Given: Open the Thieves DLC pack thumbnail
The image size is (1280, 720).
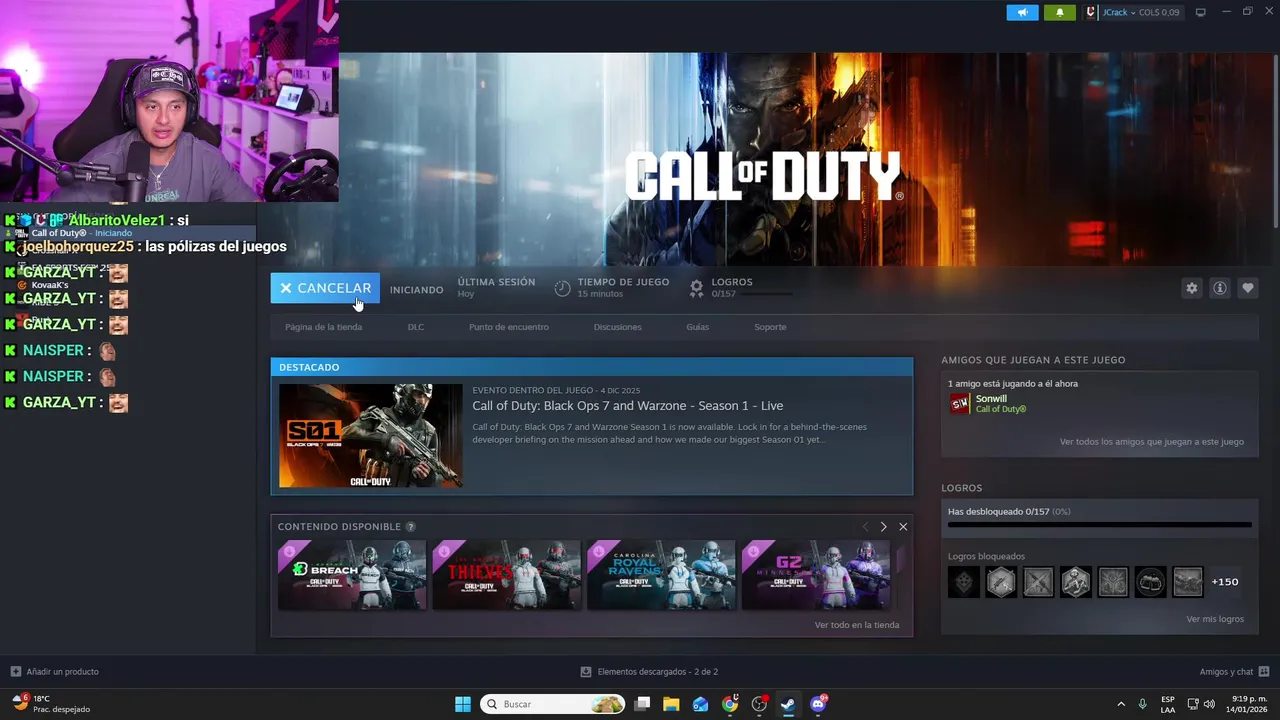Looking at the screenshot, I should [506, 575].
